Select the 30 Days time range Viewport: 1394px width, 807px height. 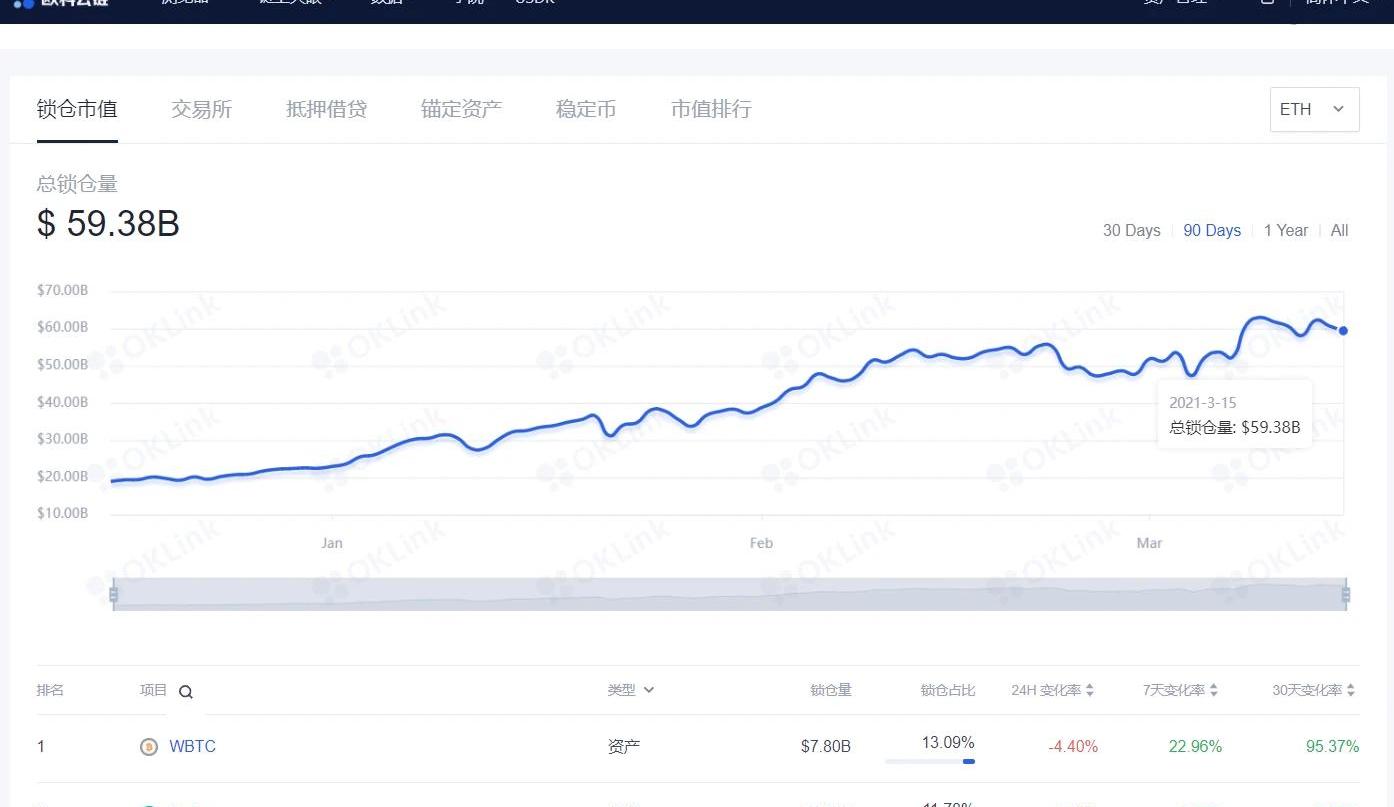pyautogui.click(x=1131, y=231)
